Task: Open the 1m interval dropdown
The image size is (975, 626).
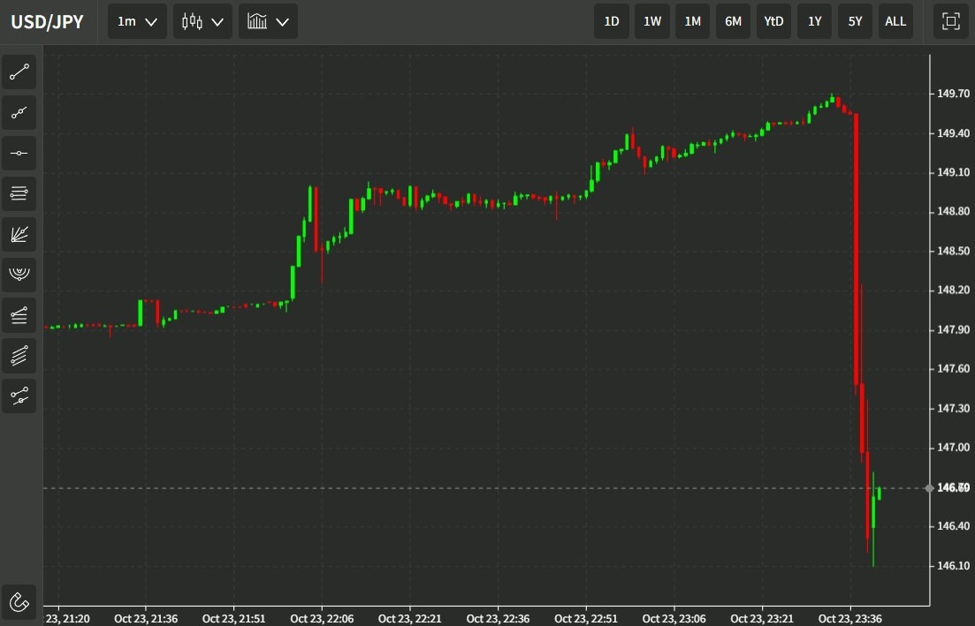Action: (x=136, y=21)
